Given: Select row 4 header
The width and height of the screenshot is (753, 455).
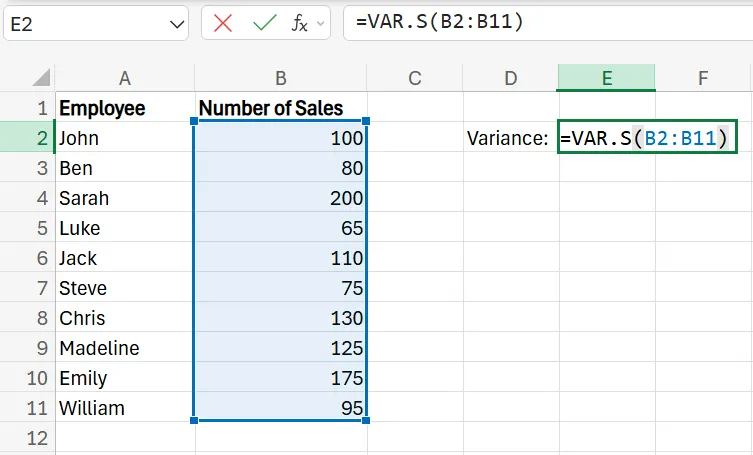Looking at the screenshot, I should point(27,197).
